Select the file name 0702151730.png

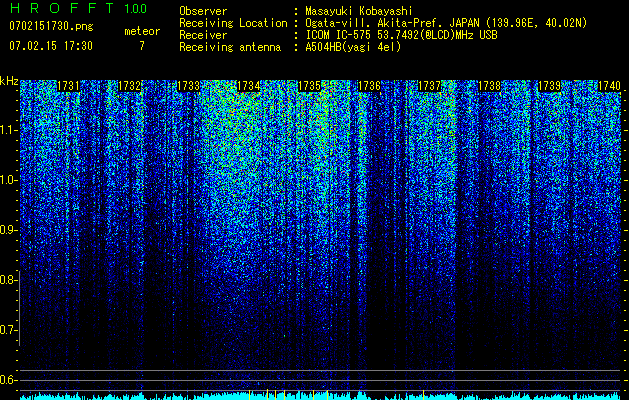coord(51,26)
